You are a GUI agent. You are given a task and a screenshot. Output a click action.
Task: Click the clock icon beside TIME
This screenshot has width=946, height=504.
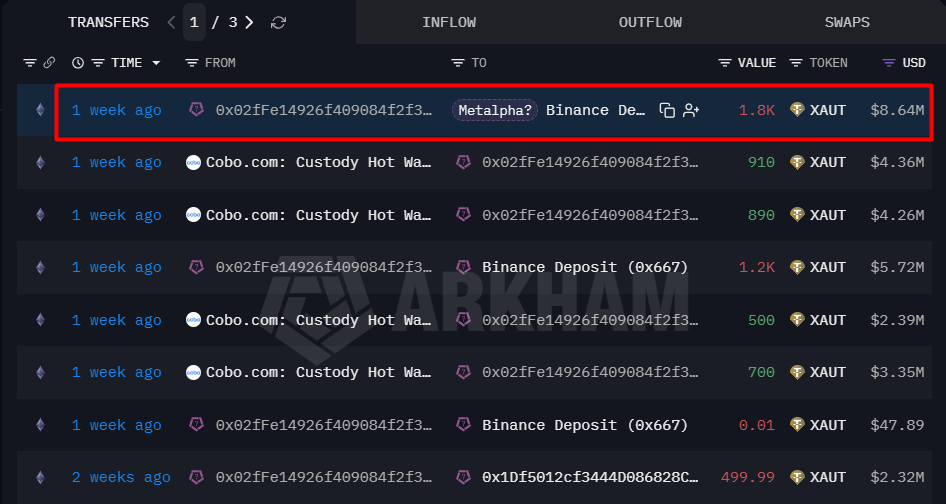click(x=78, y=63)
